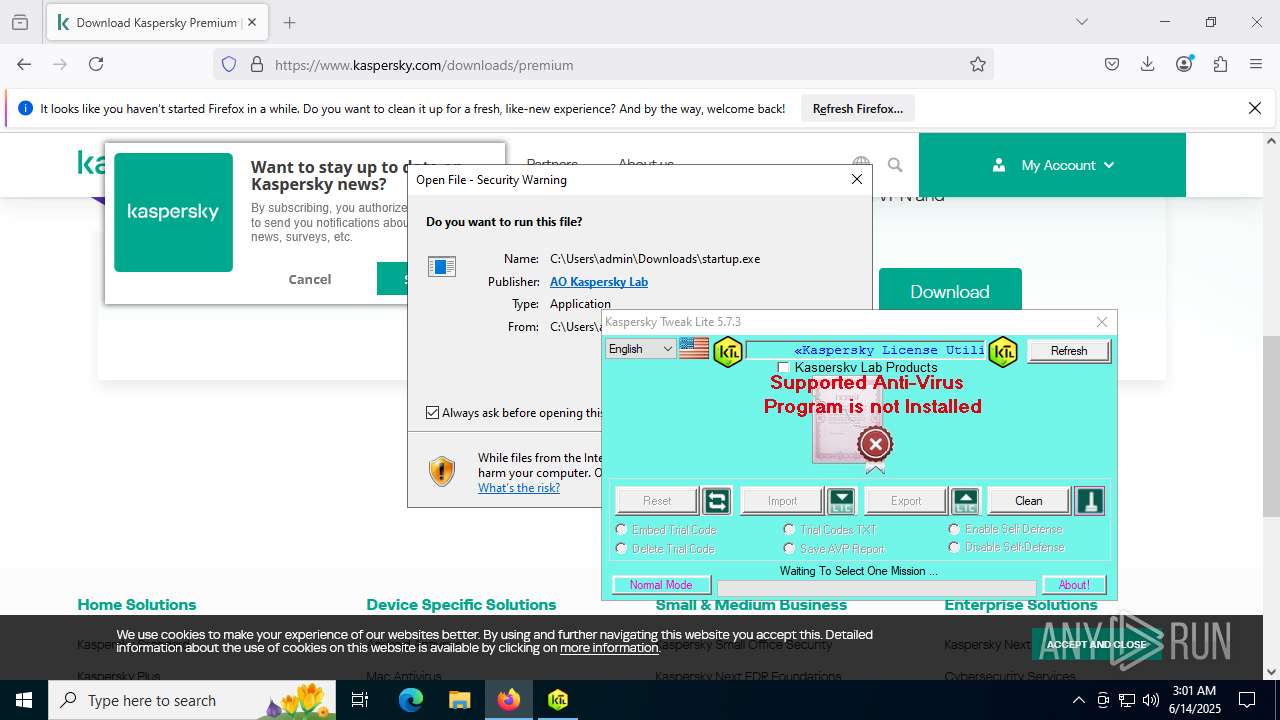Image resolution: width=1280 pixels, height=720 pixels.
Task: Click the Windows taskbar search box
Action: (192, 700)
